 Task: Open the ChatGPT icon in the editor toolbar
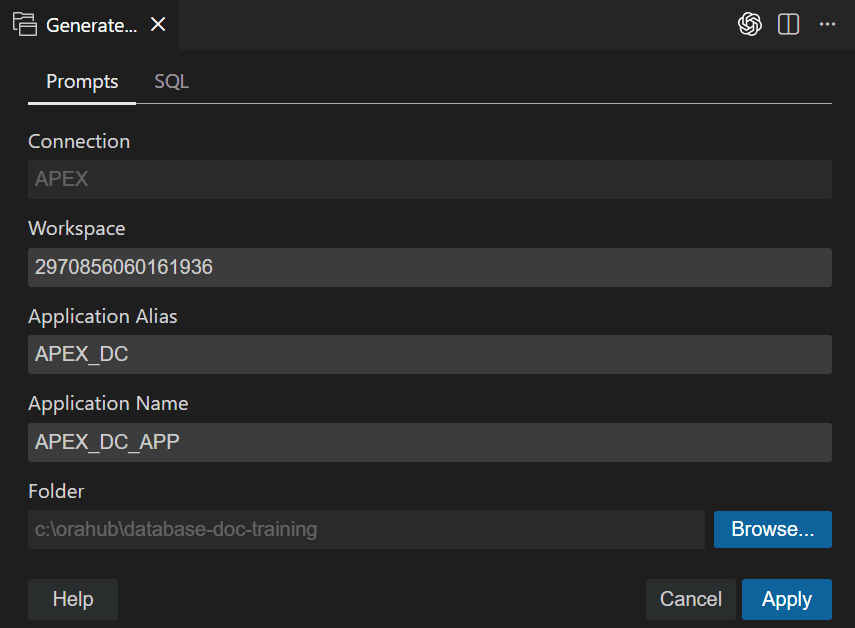coord(750,24)
